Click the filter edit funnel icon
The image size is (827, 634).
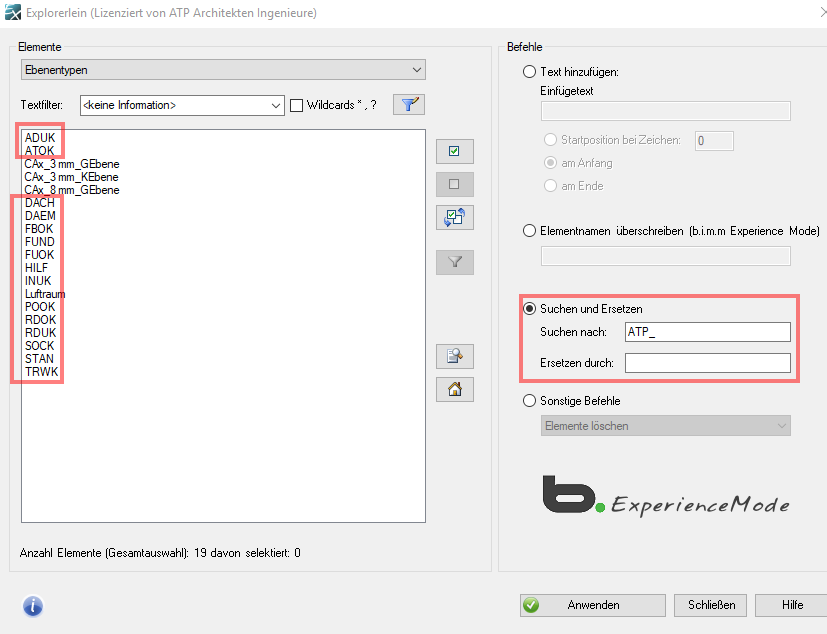pyautogui.click(x=408, y=104)
